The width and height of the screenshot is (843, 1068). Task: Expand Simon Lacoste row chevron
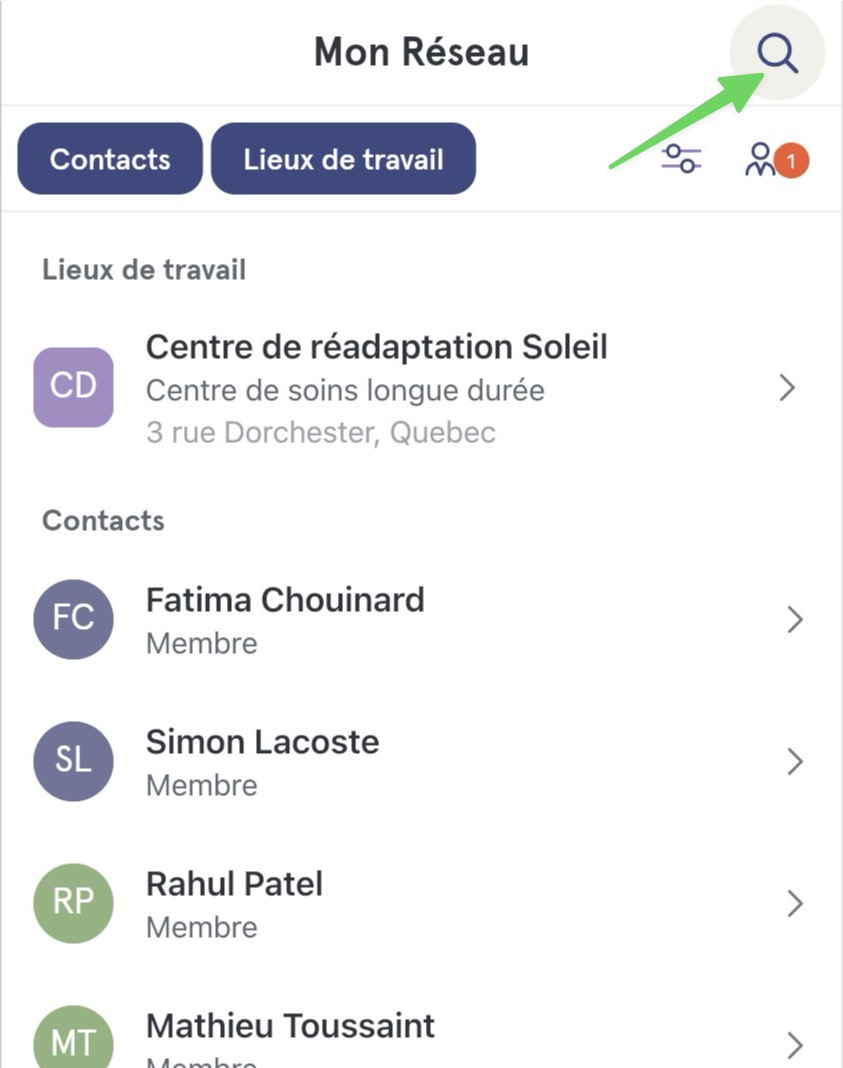[795, 761]
